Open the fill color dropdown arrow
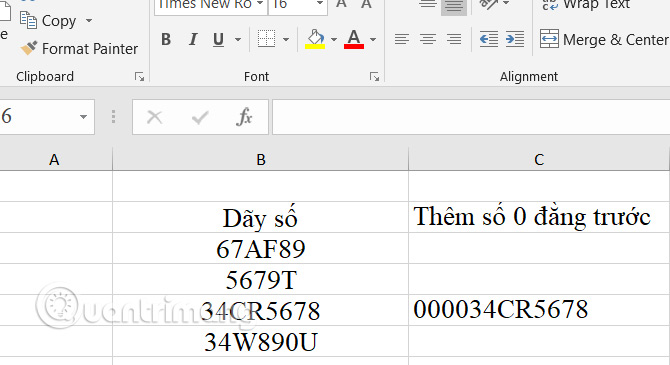The width and height of the screenshot is (670, 365). click(334, 40)
